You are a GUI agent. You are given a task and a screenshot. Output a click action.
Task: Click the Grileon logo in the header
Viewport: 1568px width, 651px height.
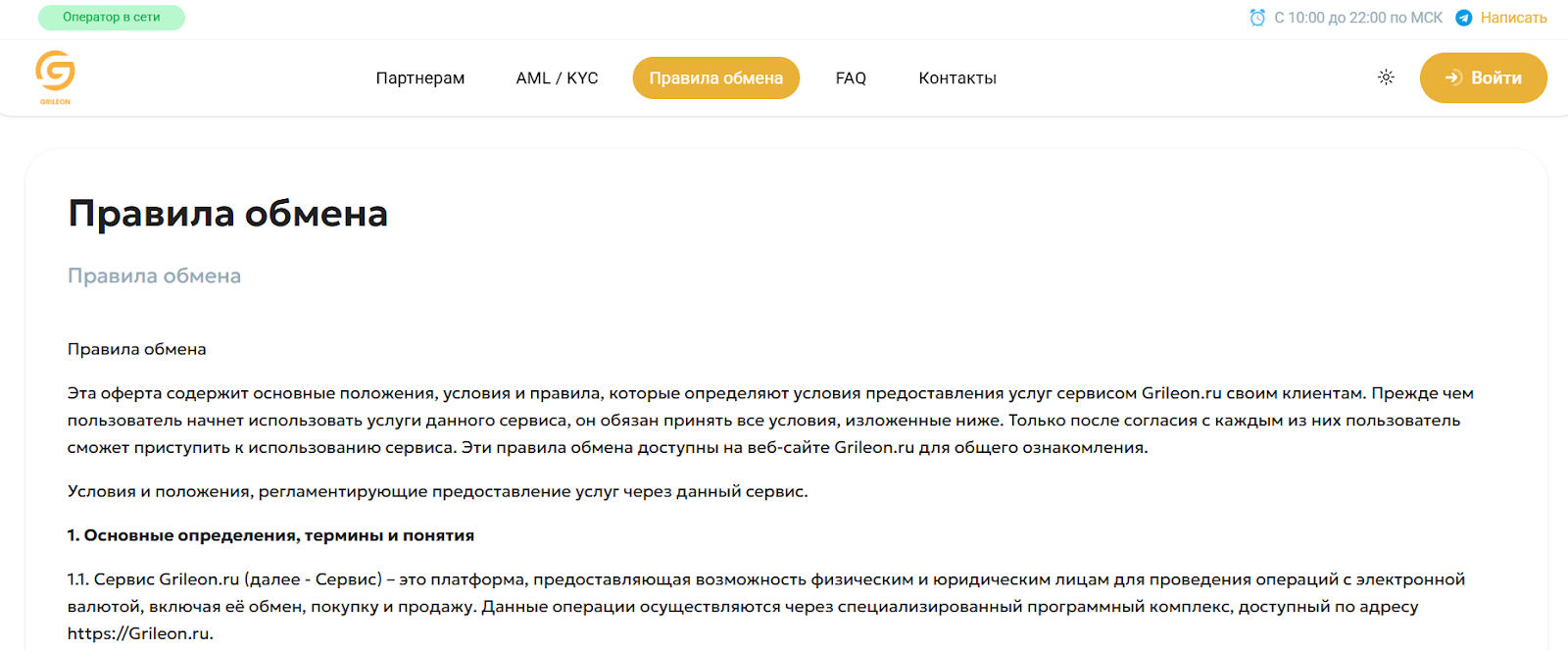[55, 76]
